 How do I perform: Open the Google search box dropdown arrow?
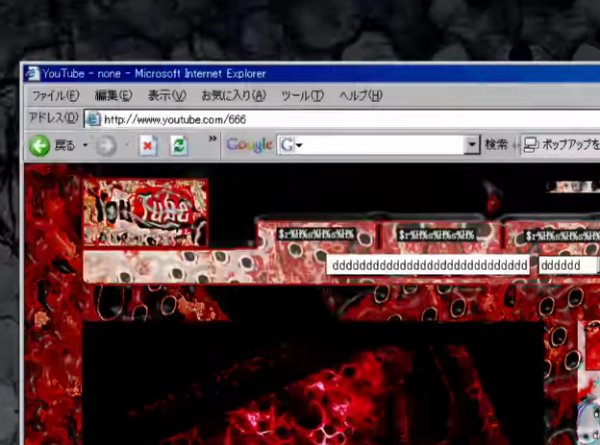pyautogui.click(x=473, y=145)
